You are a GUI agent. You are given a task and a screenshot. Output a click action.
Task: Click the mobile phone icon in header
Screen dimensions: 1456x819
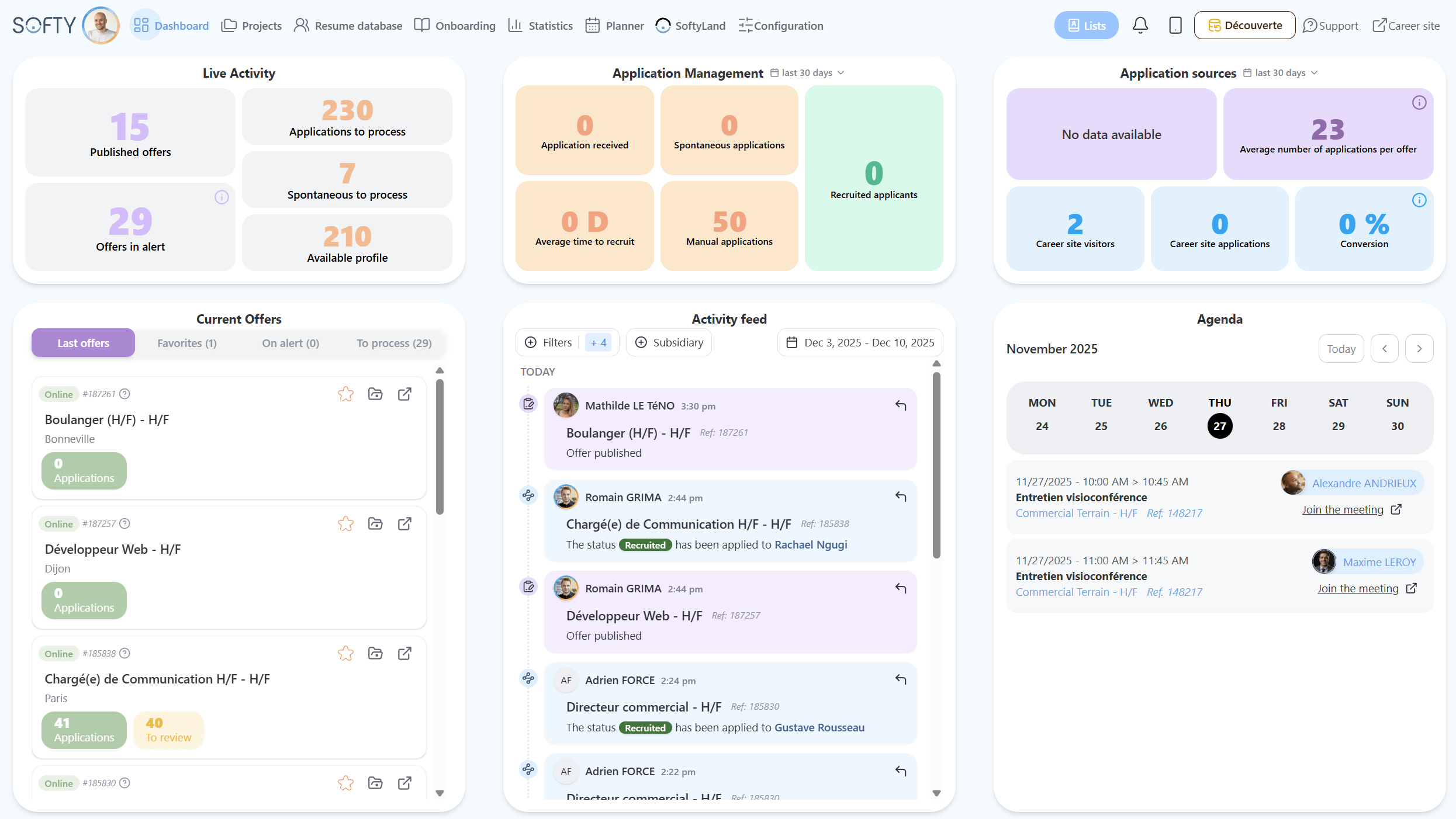(x=1175, y=25)
